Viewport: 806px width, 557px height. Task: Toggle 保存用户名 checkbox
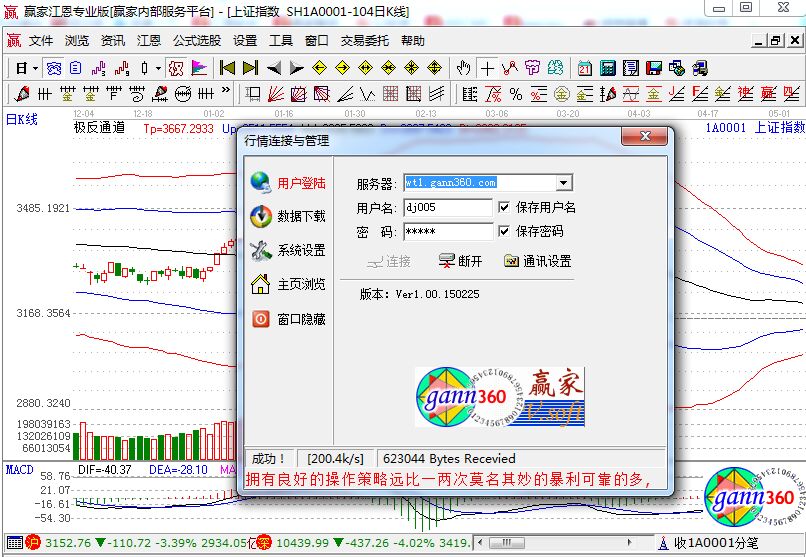[504, 207]
